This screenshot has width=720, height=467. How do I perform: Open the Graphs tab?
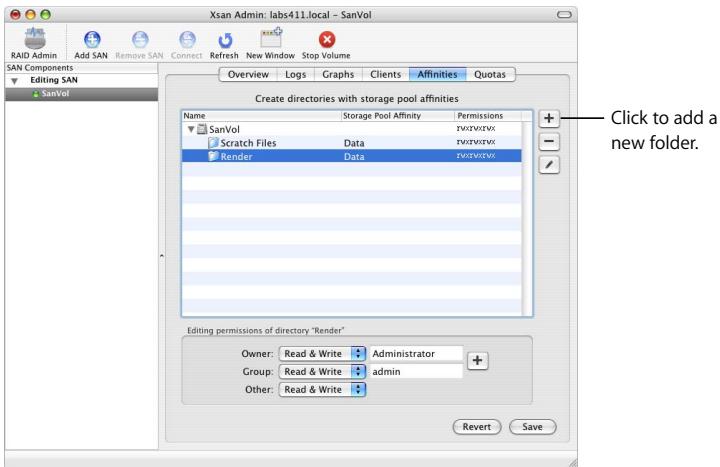pyautogui.click(x=338, y=74)
